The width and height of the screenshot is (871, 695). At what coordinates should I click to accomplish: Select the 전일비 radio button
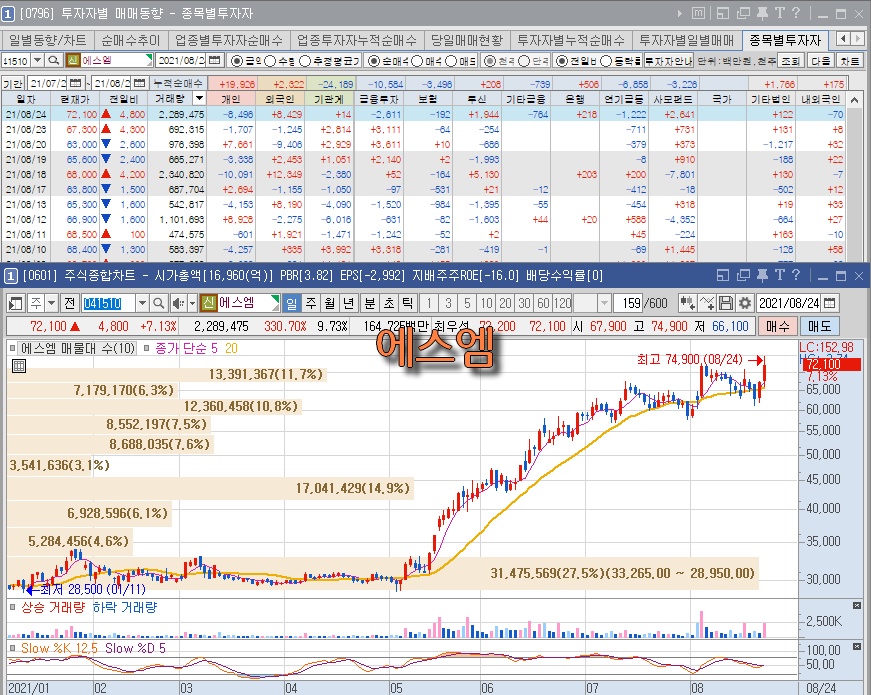[562, 61]
